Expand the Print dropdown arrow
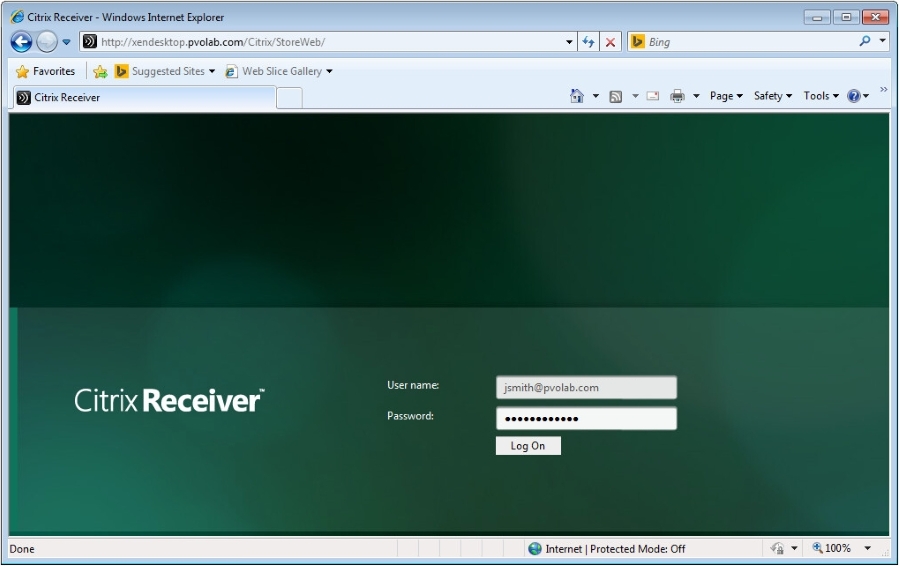Viewport: 900px width, 566px height. click(696, 96)
